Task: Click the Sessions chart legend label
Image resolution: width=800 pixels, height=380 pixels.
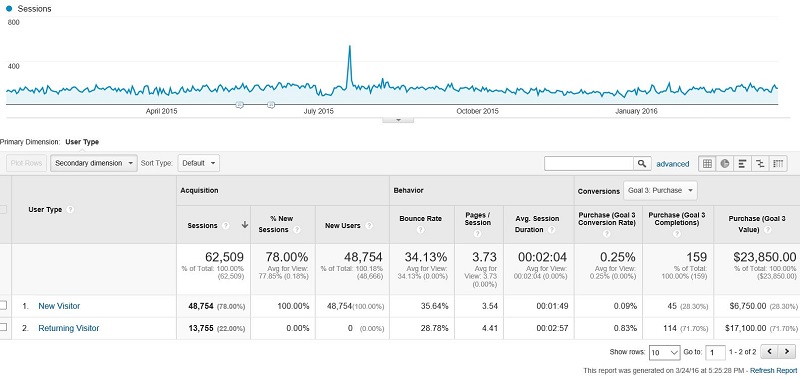Action: point(34,9)
